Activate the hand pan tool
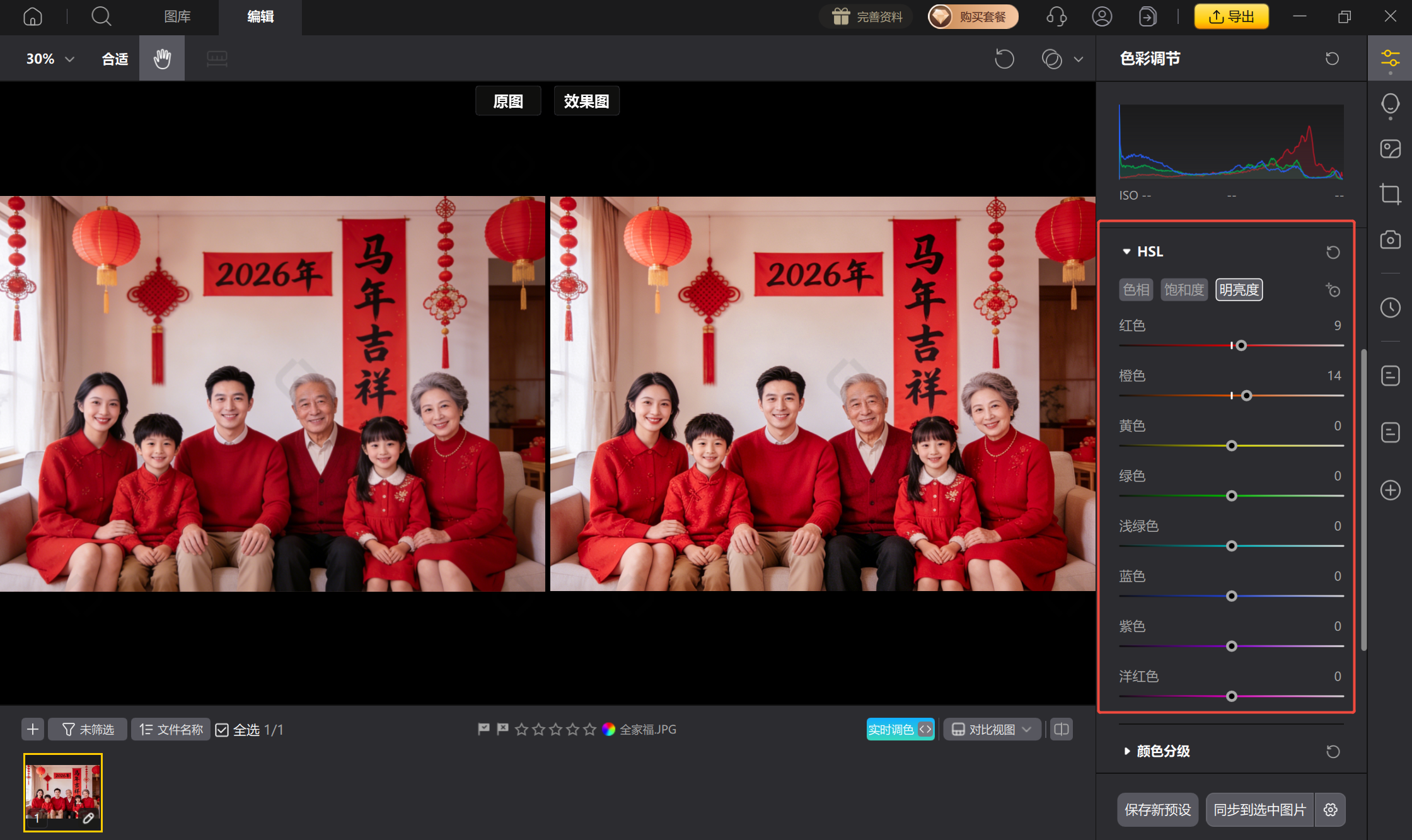The width and height of the screenshot is (1412, 840). [162, 58]
